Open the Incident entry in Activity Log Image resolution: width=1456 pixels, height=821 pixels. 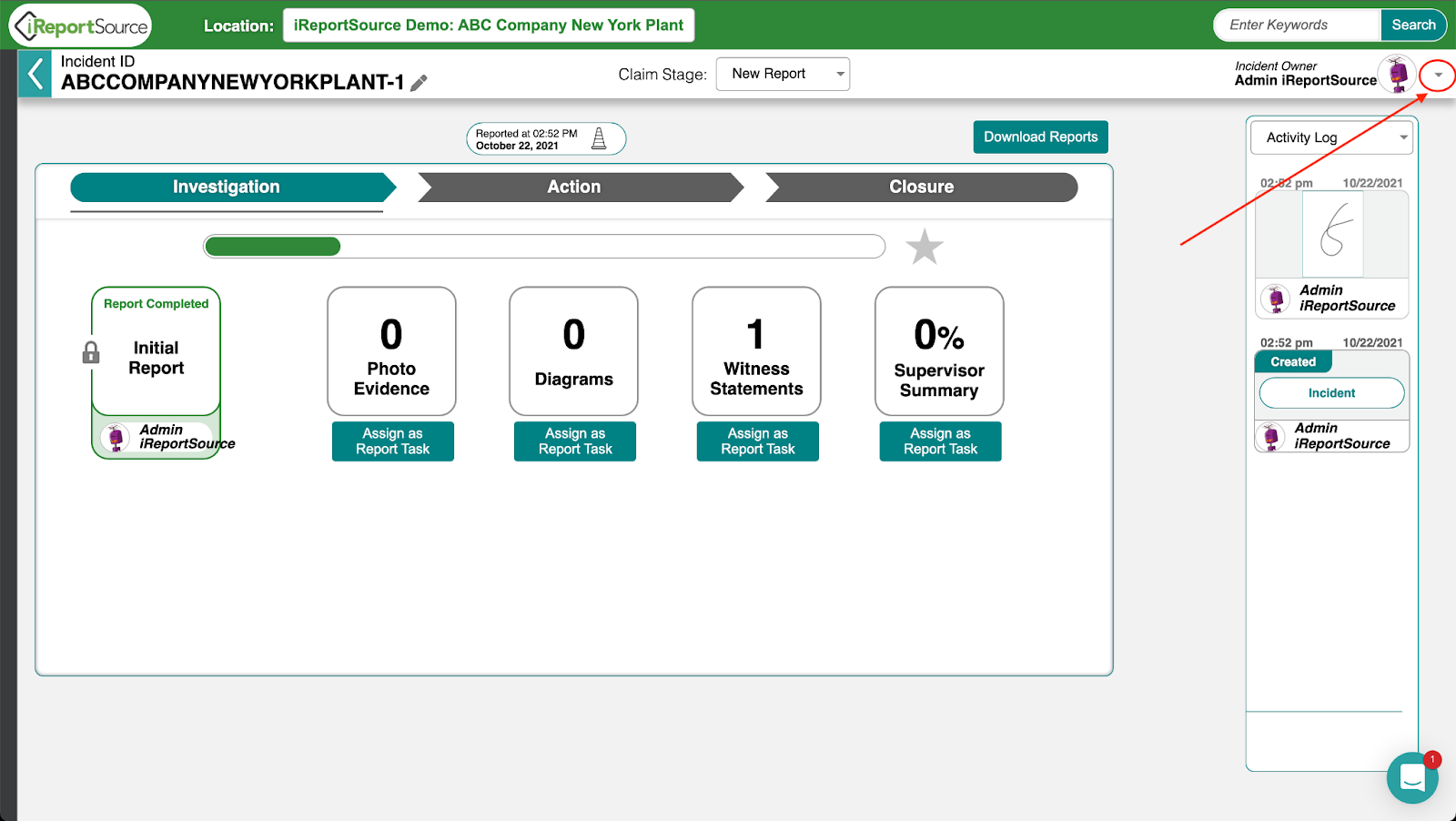pyautogui.click(x=1332, y=393)
